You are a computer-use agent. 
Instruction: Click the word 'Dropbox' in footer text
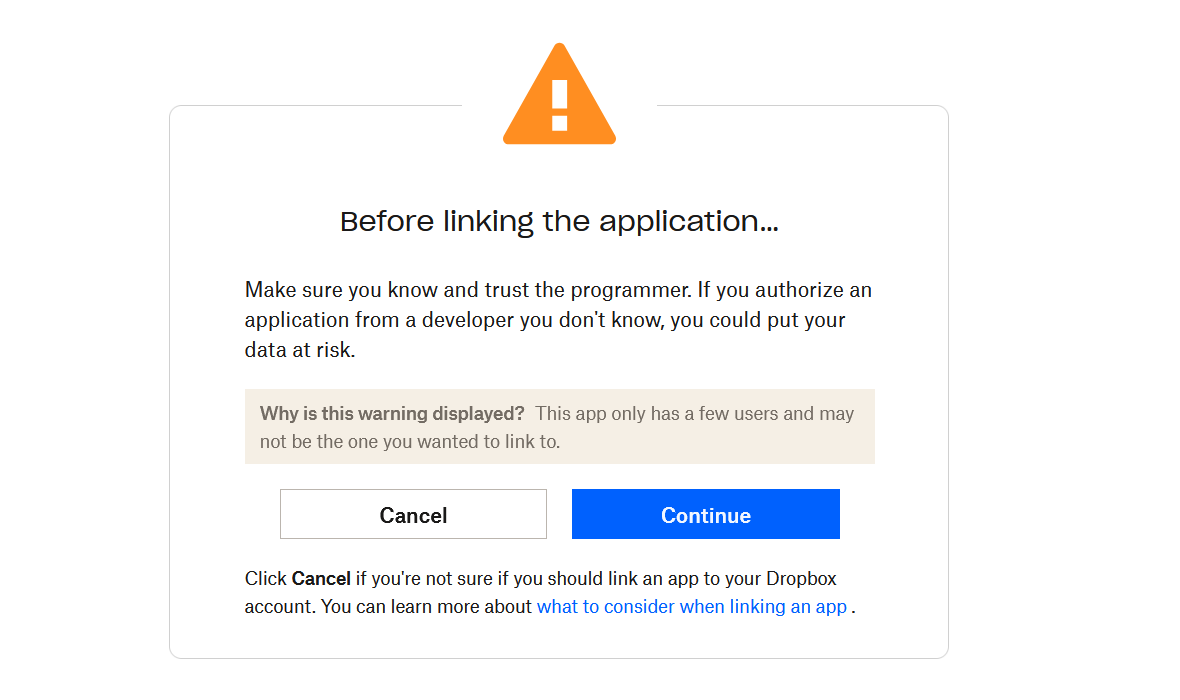(801, 578)
